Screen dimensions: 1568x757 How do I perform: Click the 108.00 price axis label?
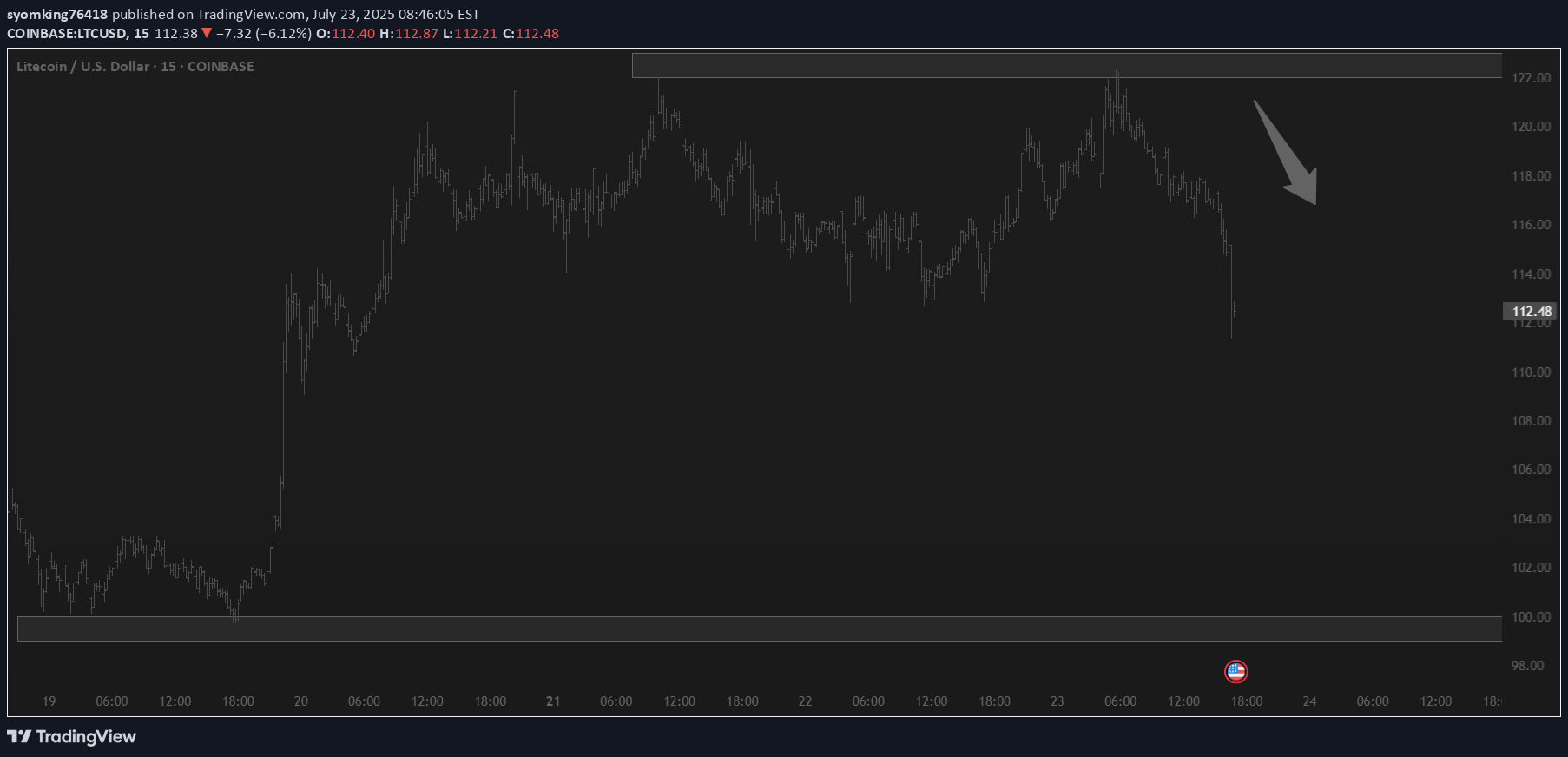click(x=1531, y=420)
